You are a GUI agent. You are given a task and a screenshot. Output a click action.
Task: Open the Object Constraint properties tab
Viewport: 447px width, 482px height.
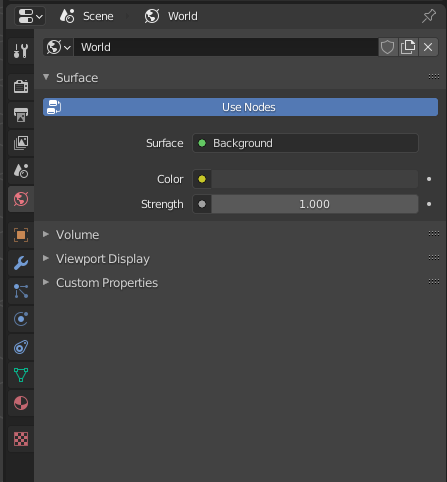[21, 347]
